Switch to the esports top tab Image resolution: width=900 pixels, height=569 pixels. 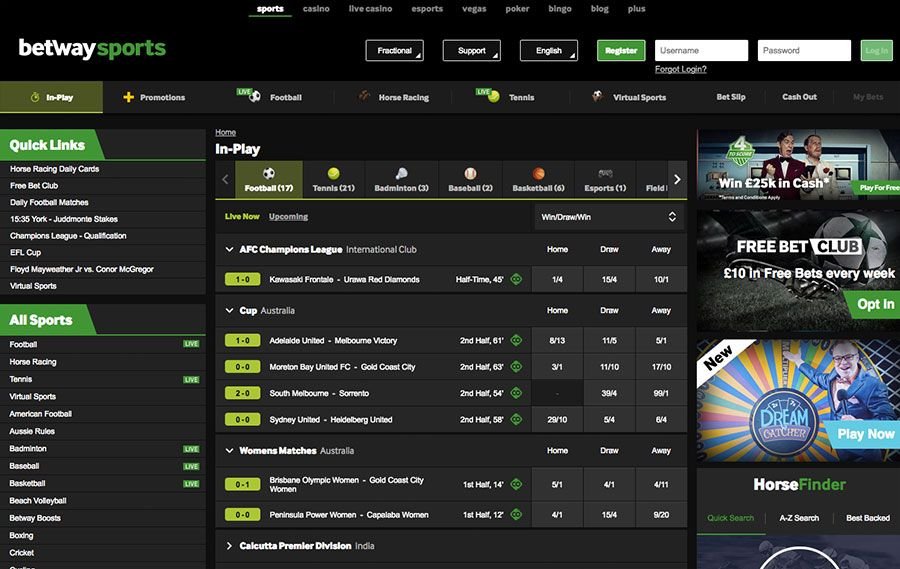click(427, 9)
